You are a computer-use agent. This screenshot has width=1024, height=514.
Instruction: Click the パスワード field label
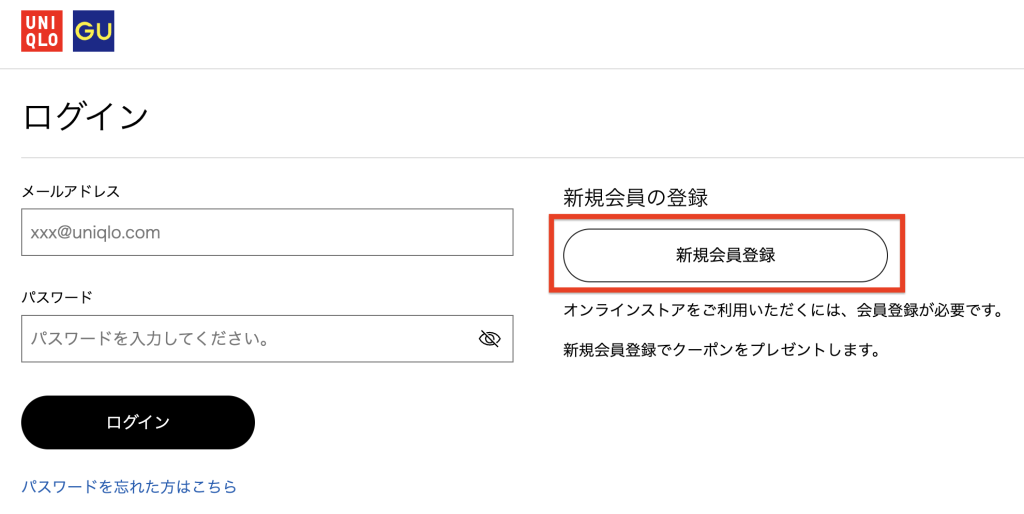[x=57, y=297]
